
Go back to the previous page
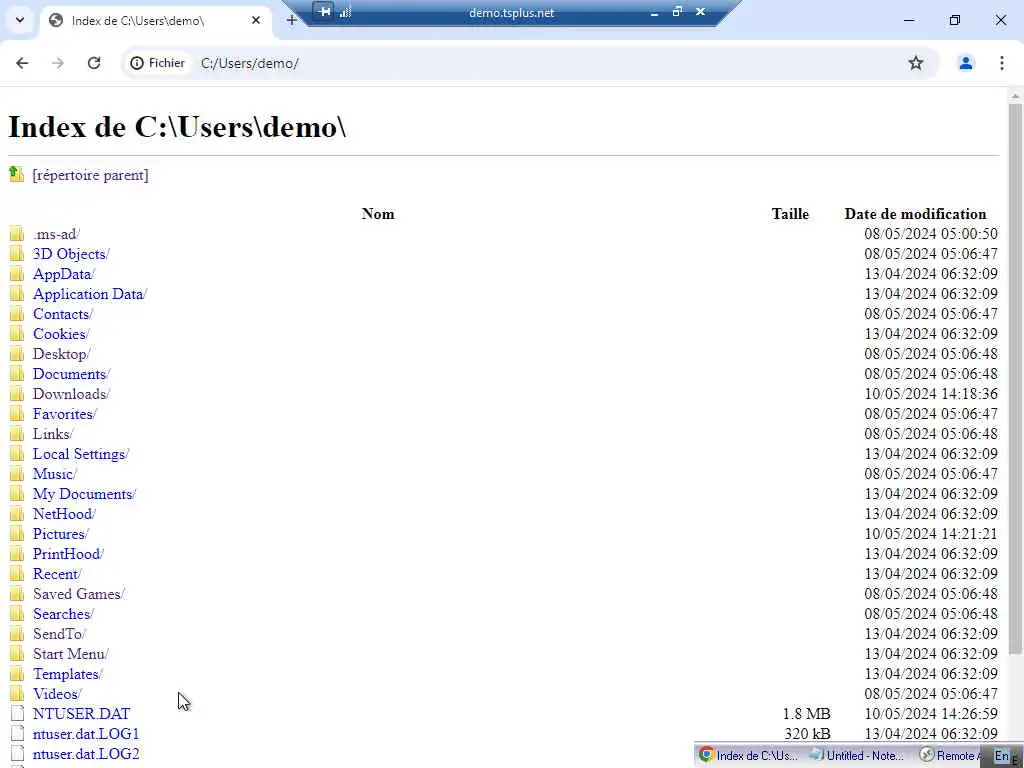22,63
